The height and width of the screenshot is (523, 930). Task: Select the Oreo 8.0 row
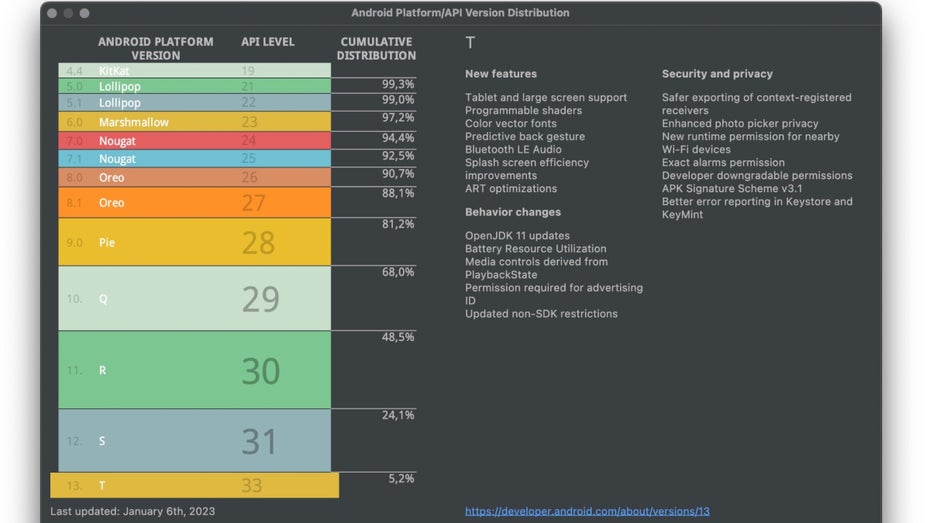[x=194, y=177]
